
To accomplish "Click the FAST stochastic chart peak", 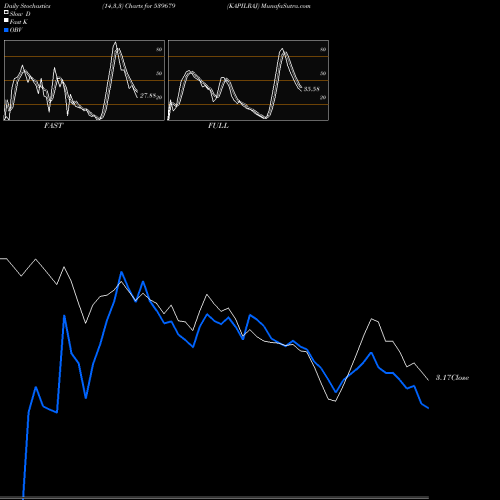I will click(x=115, y=43).
